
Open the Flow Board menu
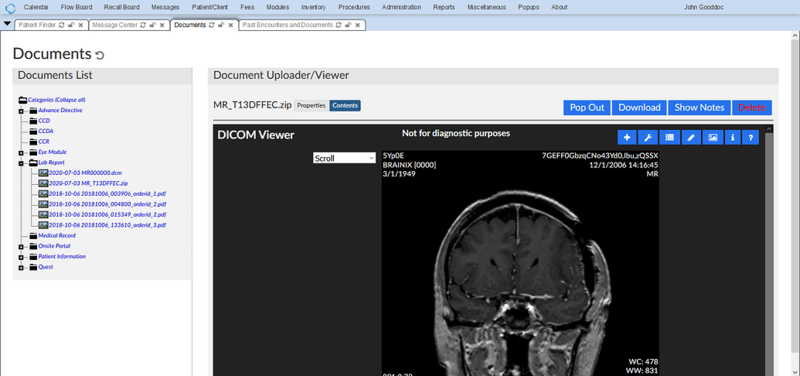click(76, 8)
